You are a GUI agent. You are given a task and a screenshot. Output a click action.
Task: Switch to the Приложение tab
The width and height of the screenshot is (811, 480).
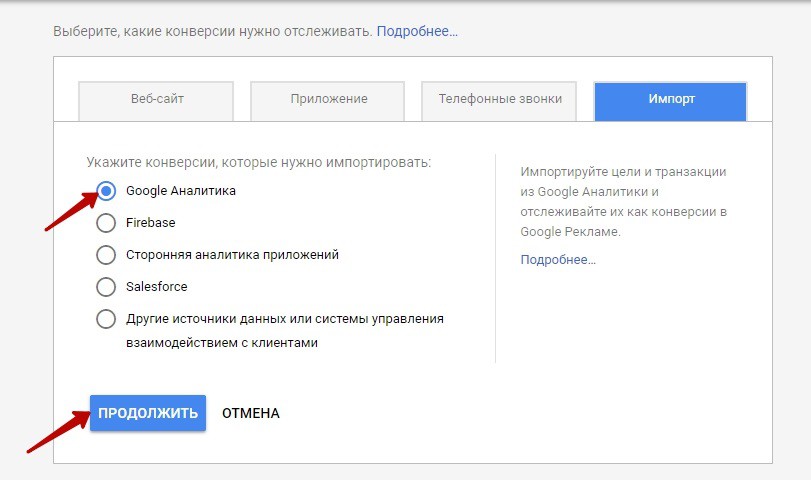point(328,100)
